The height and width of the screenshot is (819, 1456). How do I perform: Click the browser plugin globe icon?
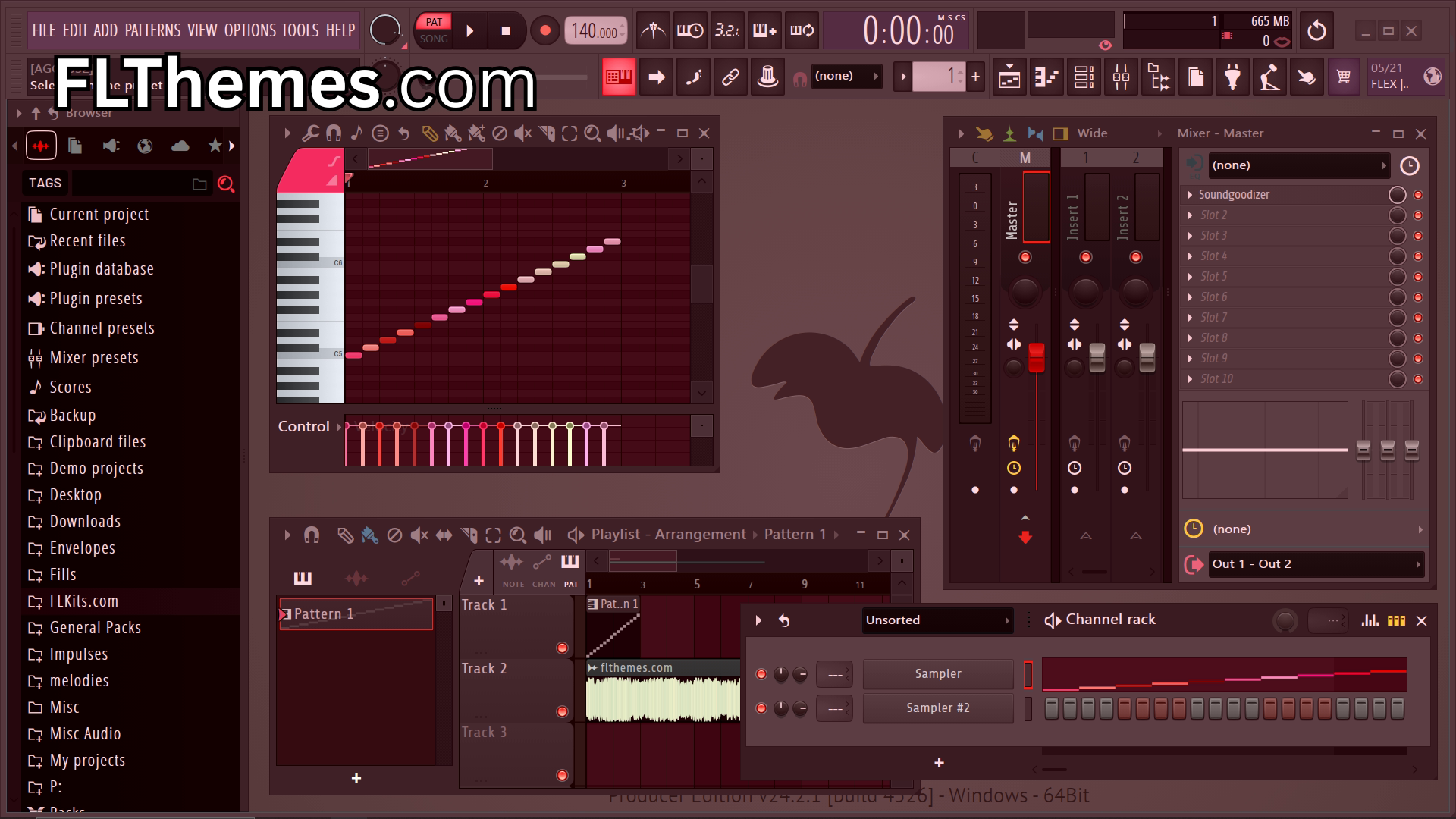point(145,146)
